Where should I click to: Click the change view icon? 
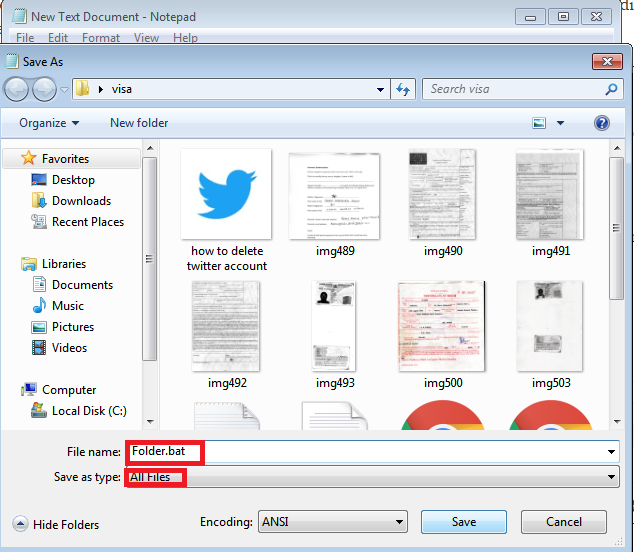pyautogui.click(x=540, y=123)
